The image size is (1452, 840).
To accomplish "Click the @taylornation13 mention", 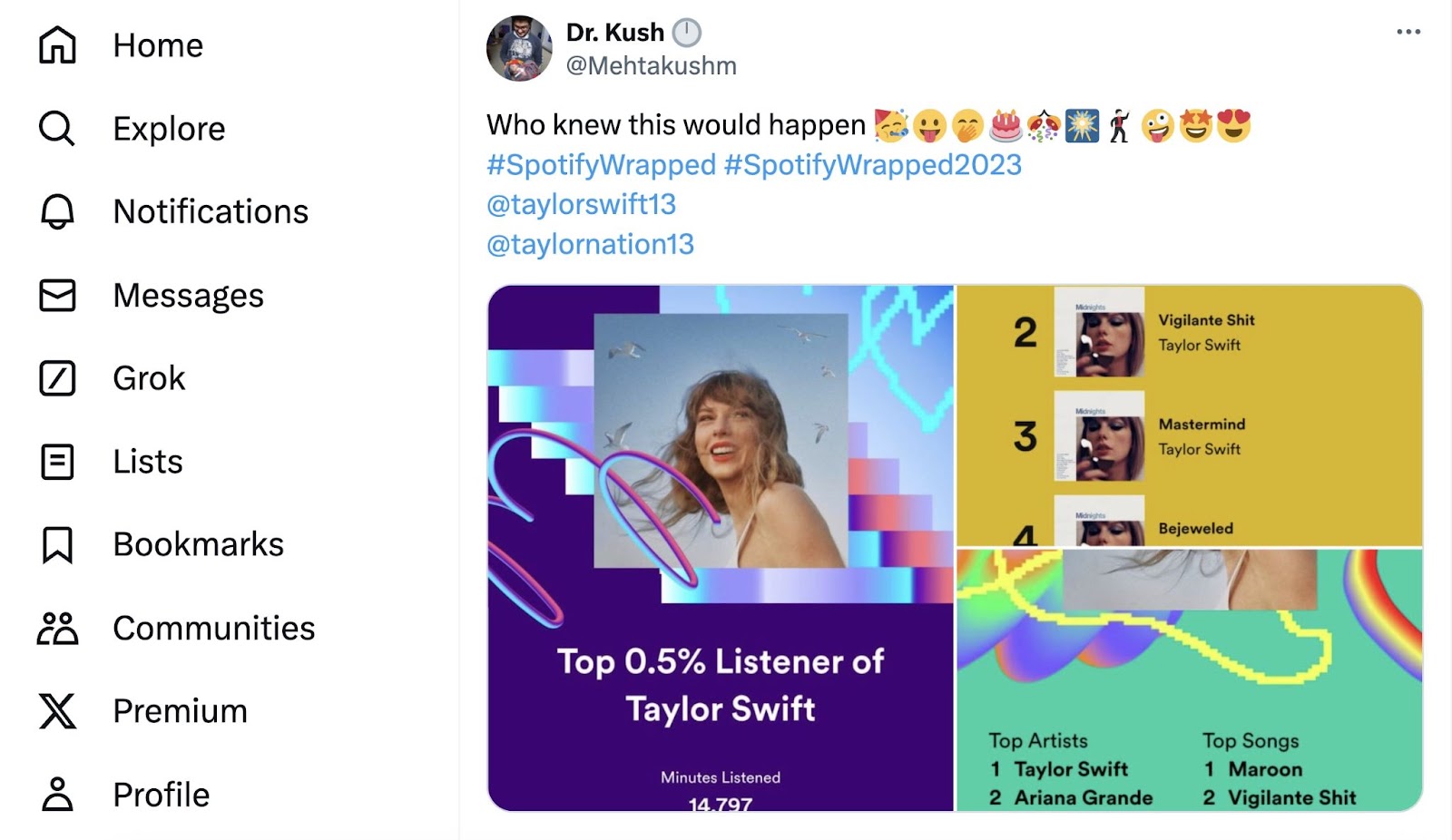I will (590, 244).
